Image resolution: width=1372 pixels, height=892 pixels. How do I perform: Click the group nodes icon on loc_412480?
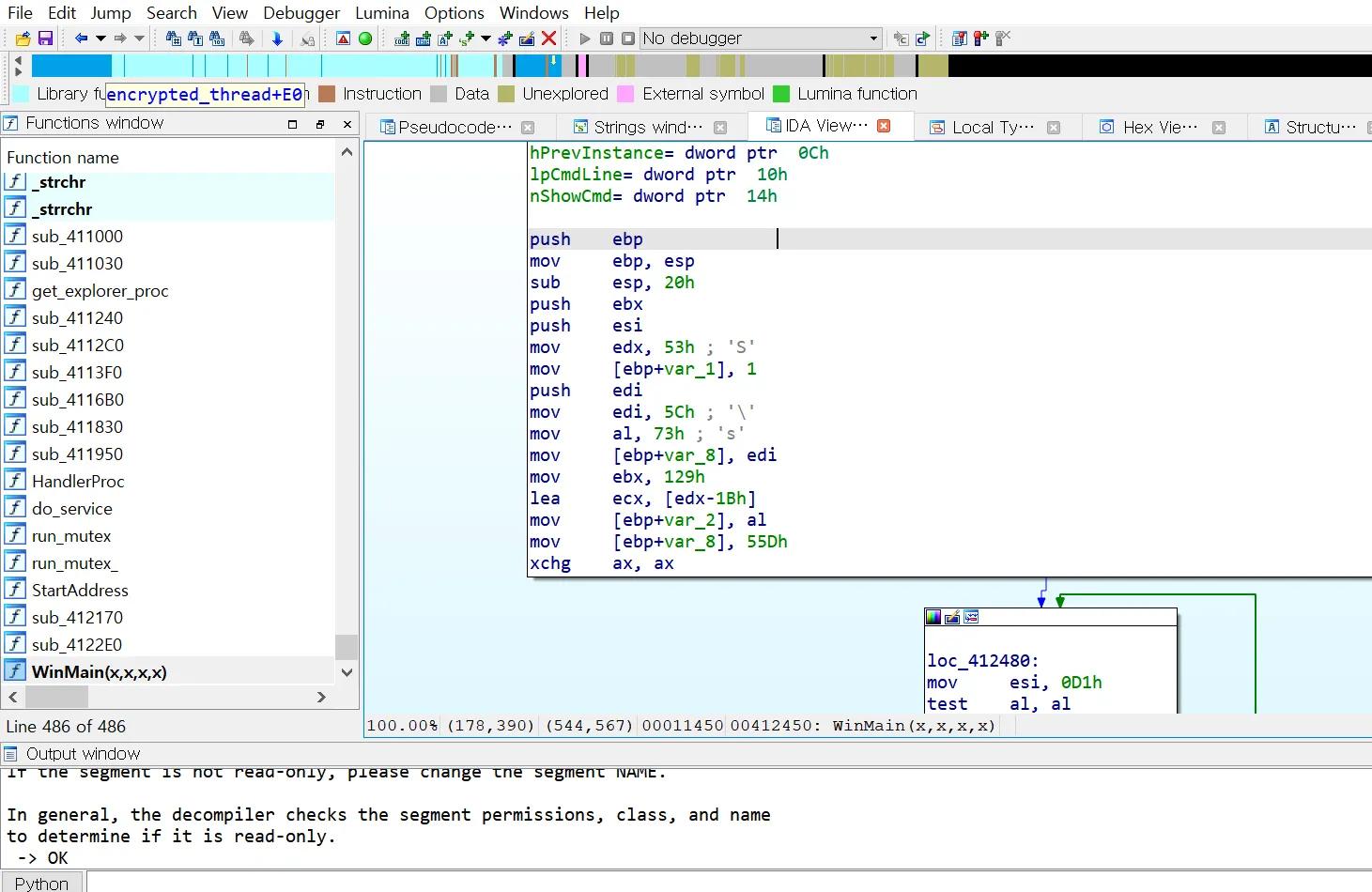pyautogui.click(x=971, y=617)
